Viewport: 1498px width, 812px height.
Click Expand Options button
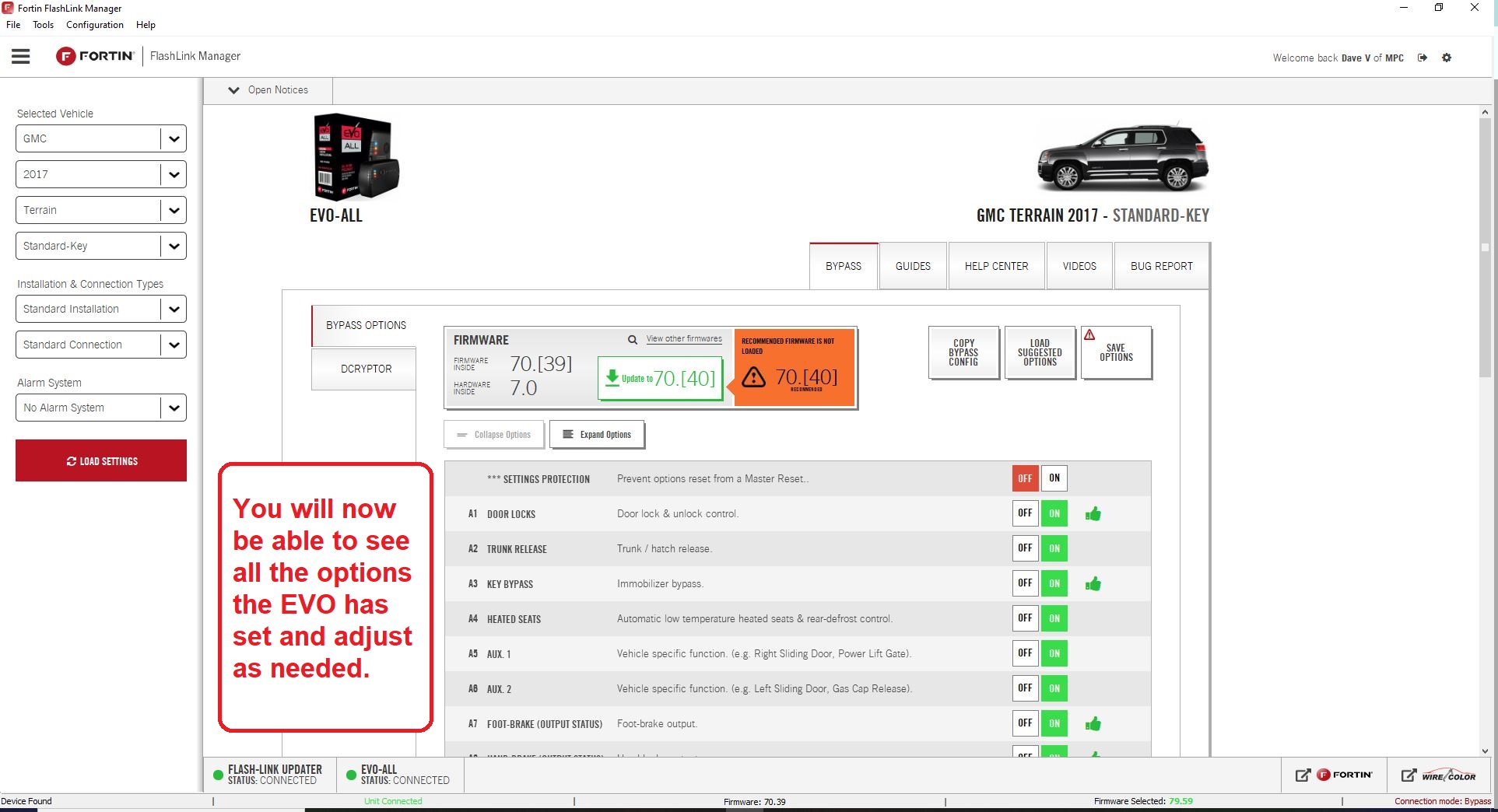tap(597, 435)
